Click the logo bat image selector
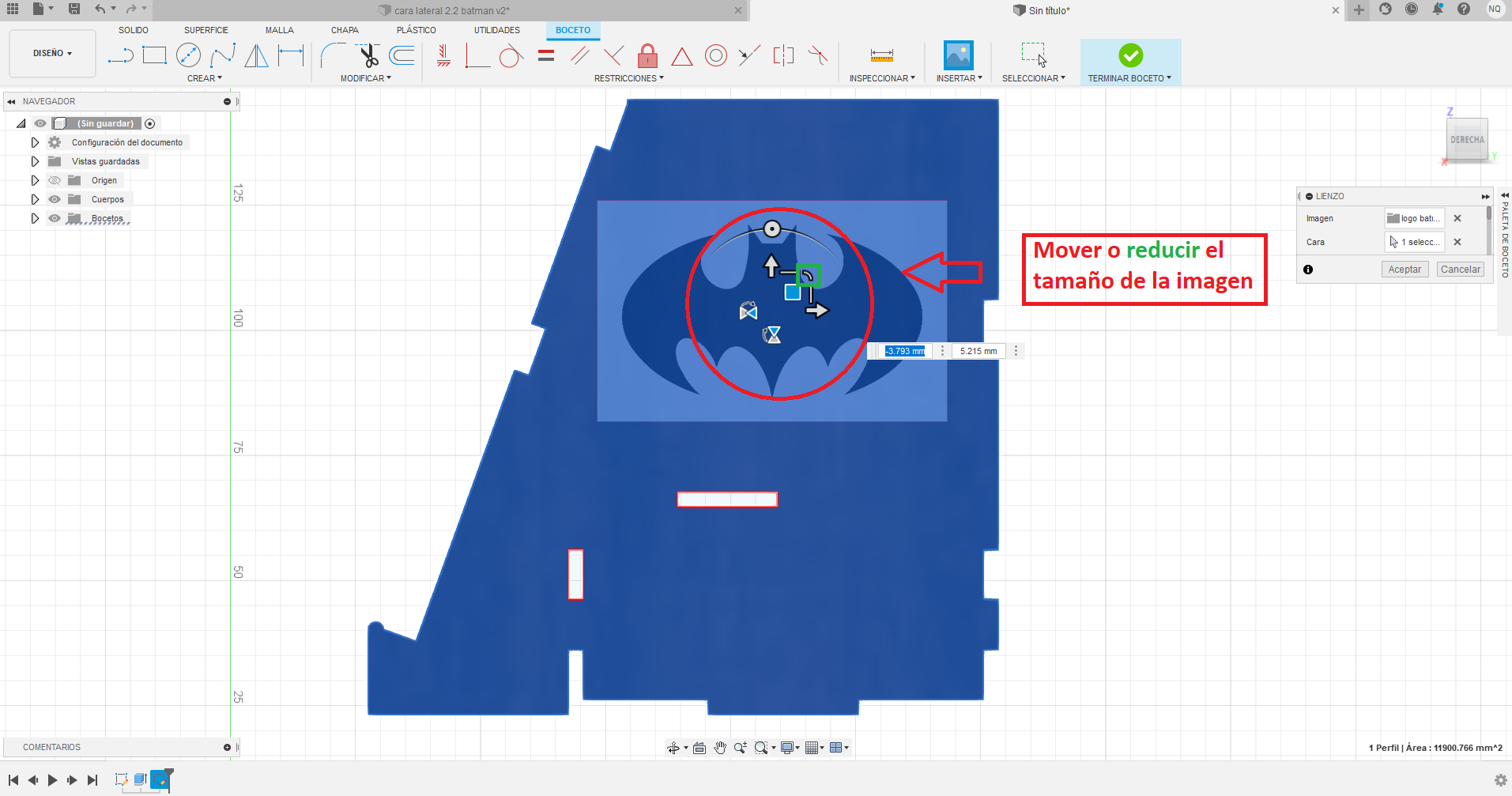The height and width of the screenshot is (796, 1512). (x=1414, y=218)
